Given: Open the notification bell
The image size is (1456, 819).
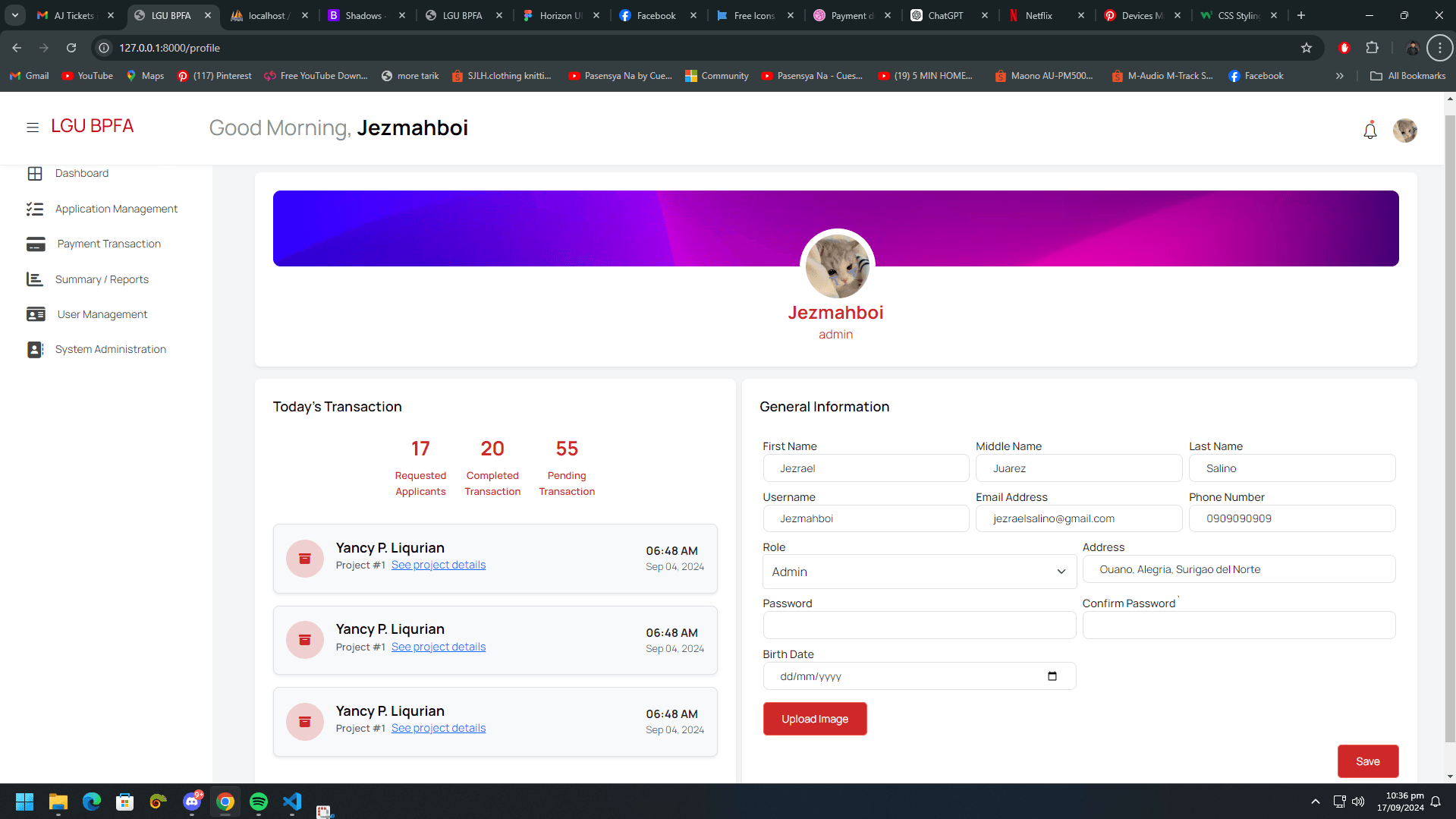Looking at the screenshot, I should tap(1370, 131).
